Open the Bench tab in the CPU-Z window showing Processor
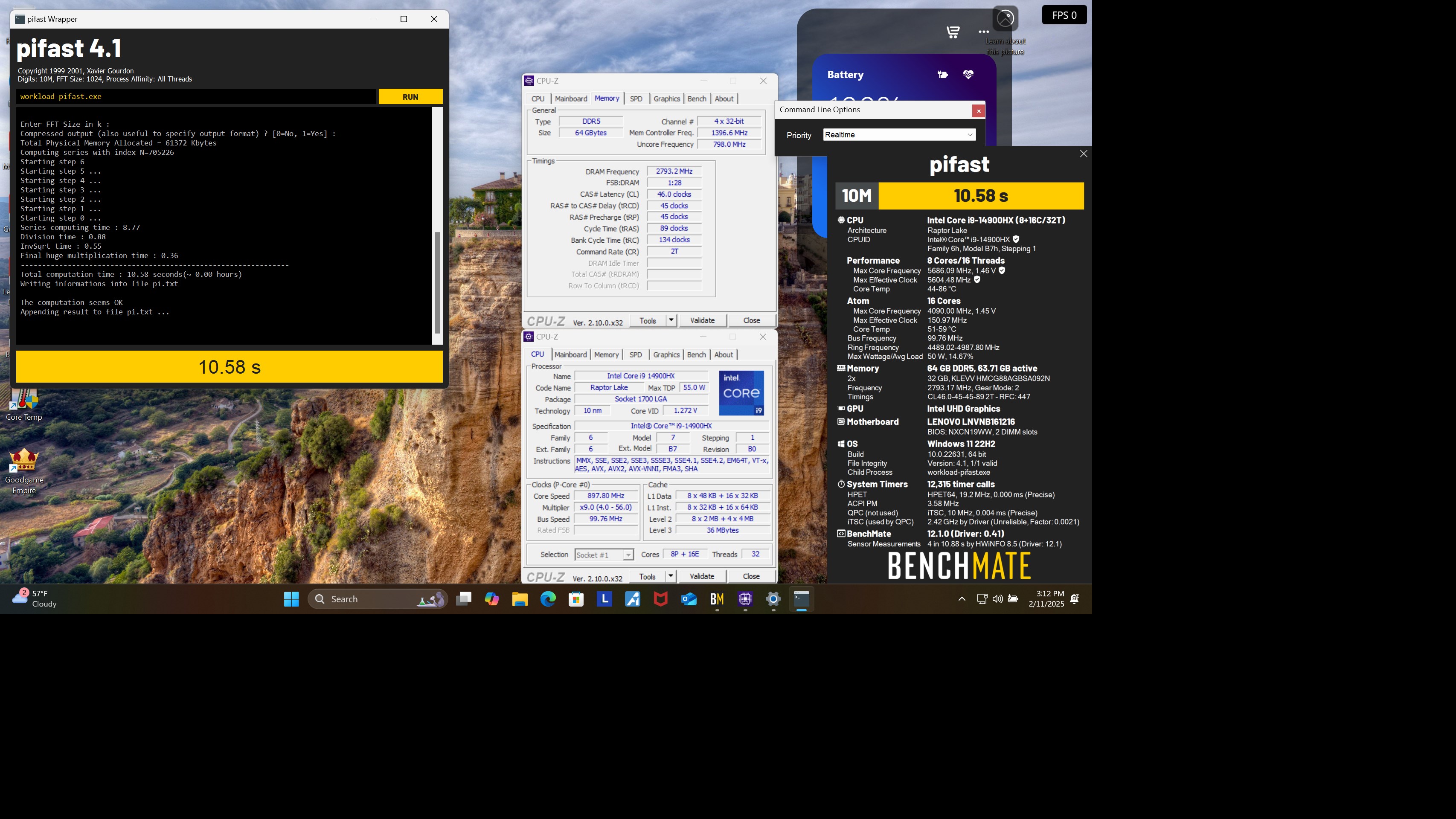Screen dimensions: 1456x819 (x=696, y=355)
